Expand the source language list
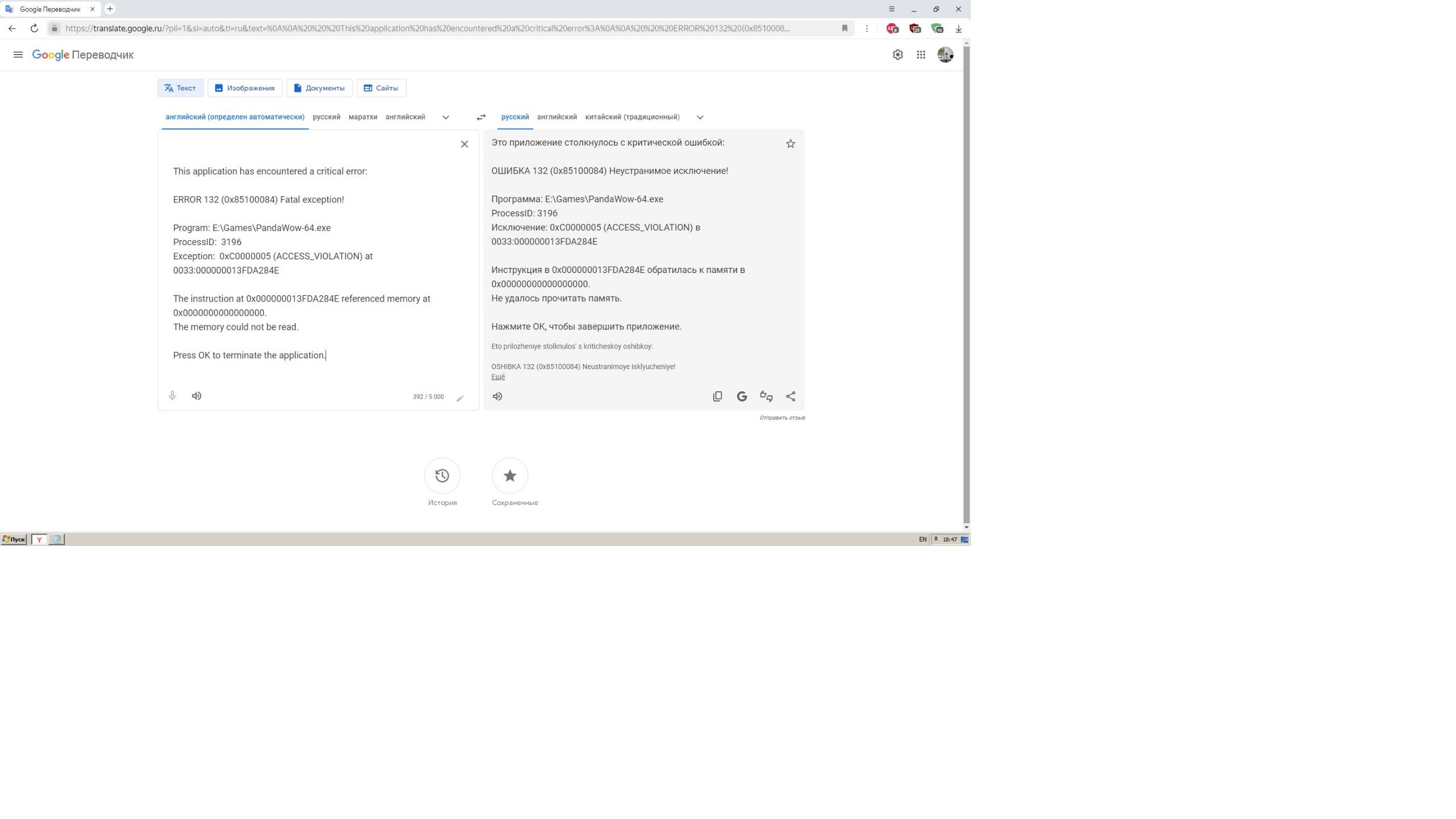The image size is (1456, 819). 446,117
